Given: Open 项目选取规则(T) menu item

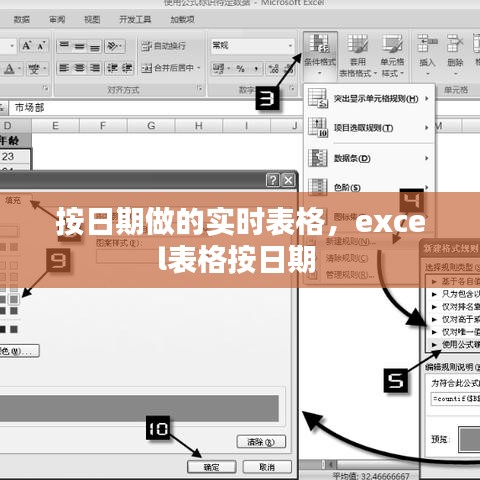Looking at the screenshot, I should [x=369, y=128].
